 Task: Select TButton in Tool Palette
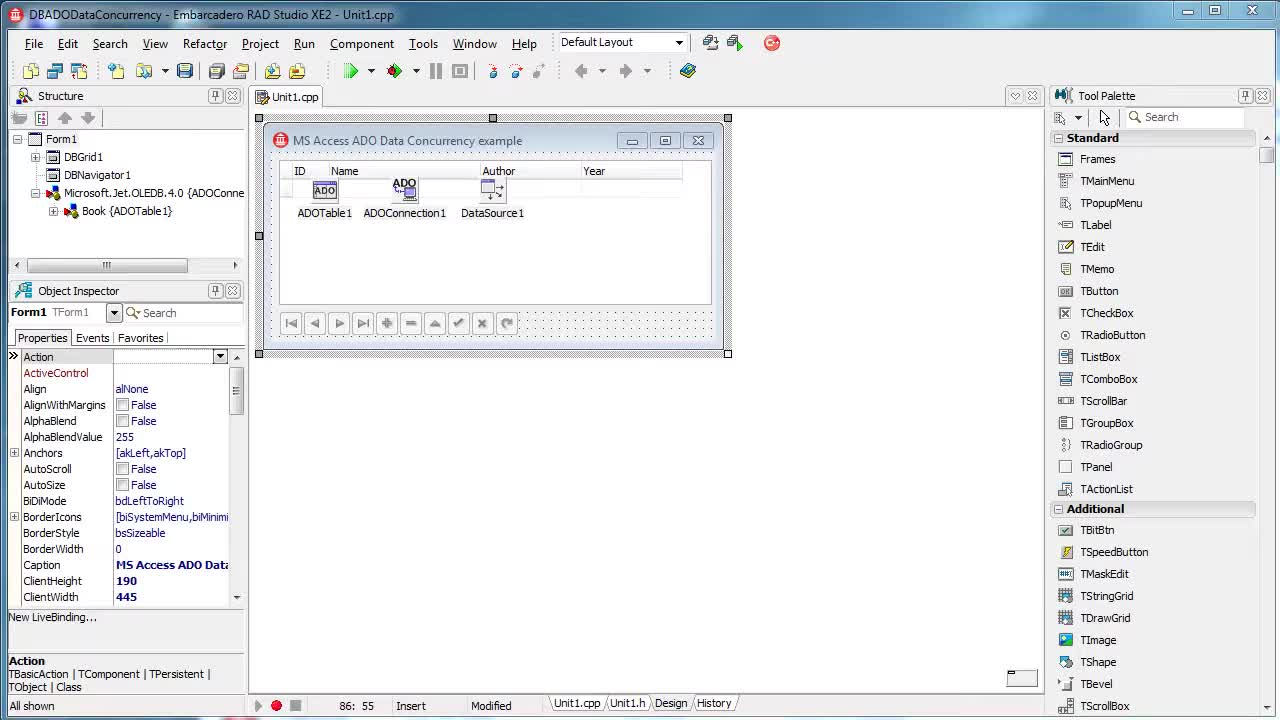(1099, 291)
